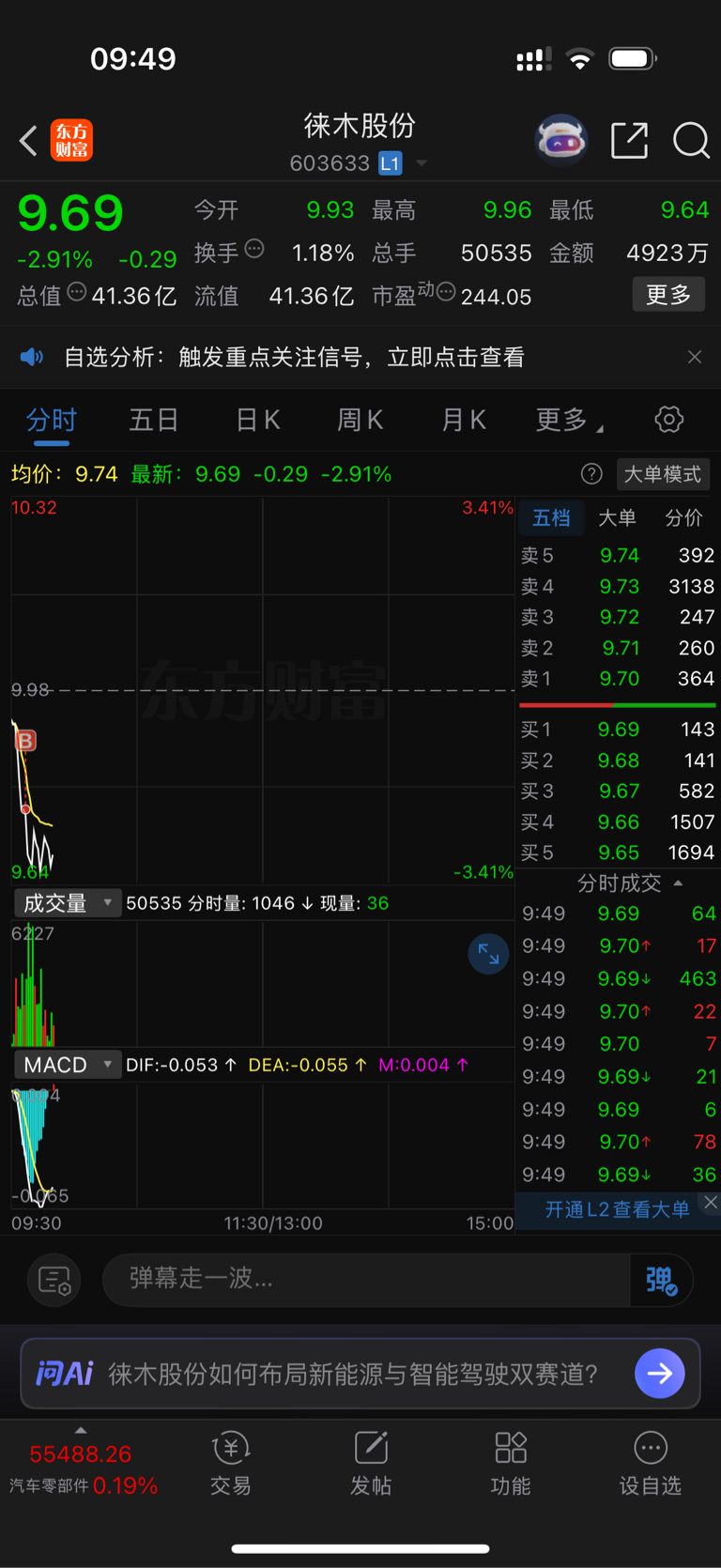This screenshot has width=721, height=1568.
Task: Dismiss the 自选分析 banner
Action: [695, 357]
